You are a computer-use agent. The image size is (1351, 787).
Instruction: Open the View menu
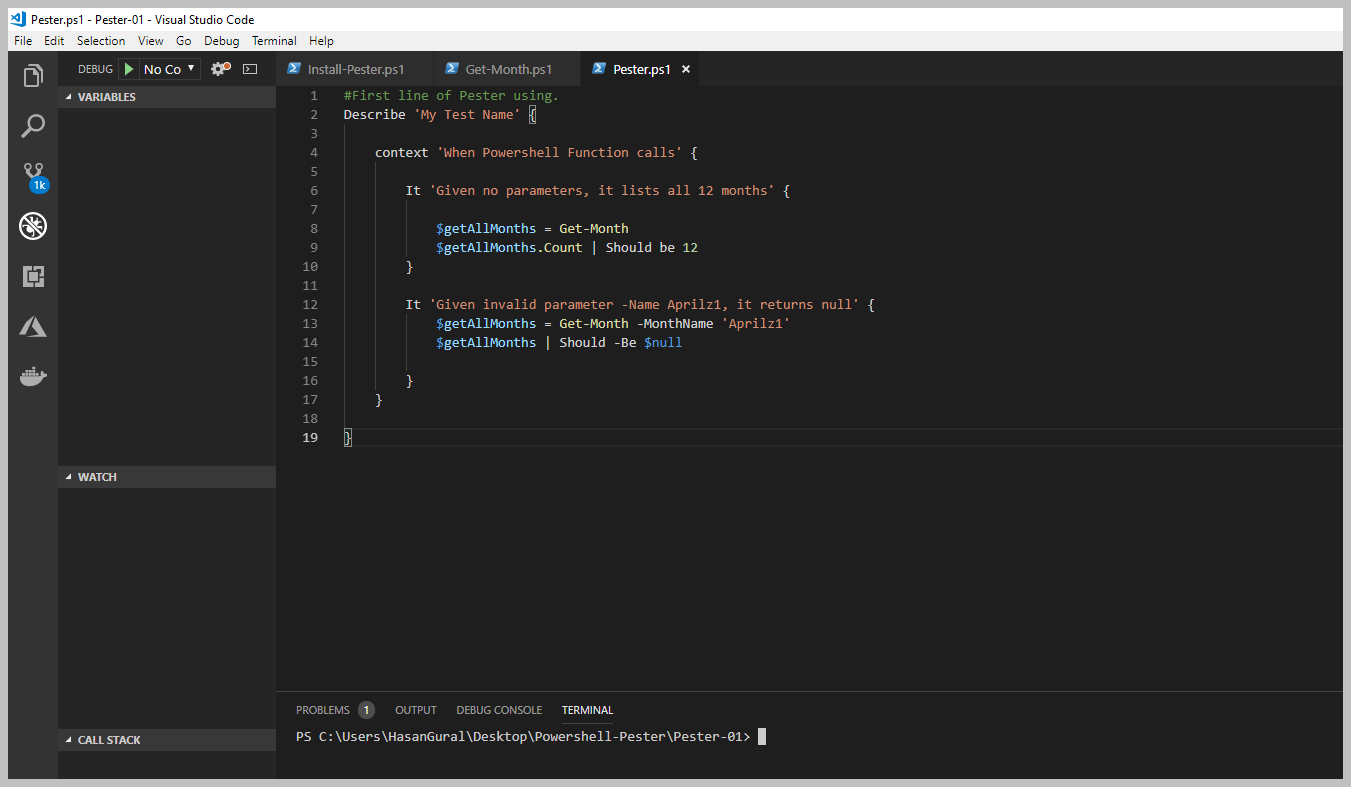[x=151, y=41]
